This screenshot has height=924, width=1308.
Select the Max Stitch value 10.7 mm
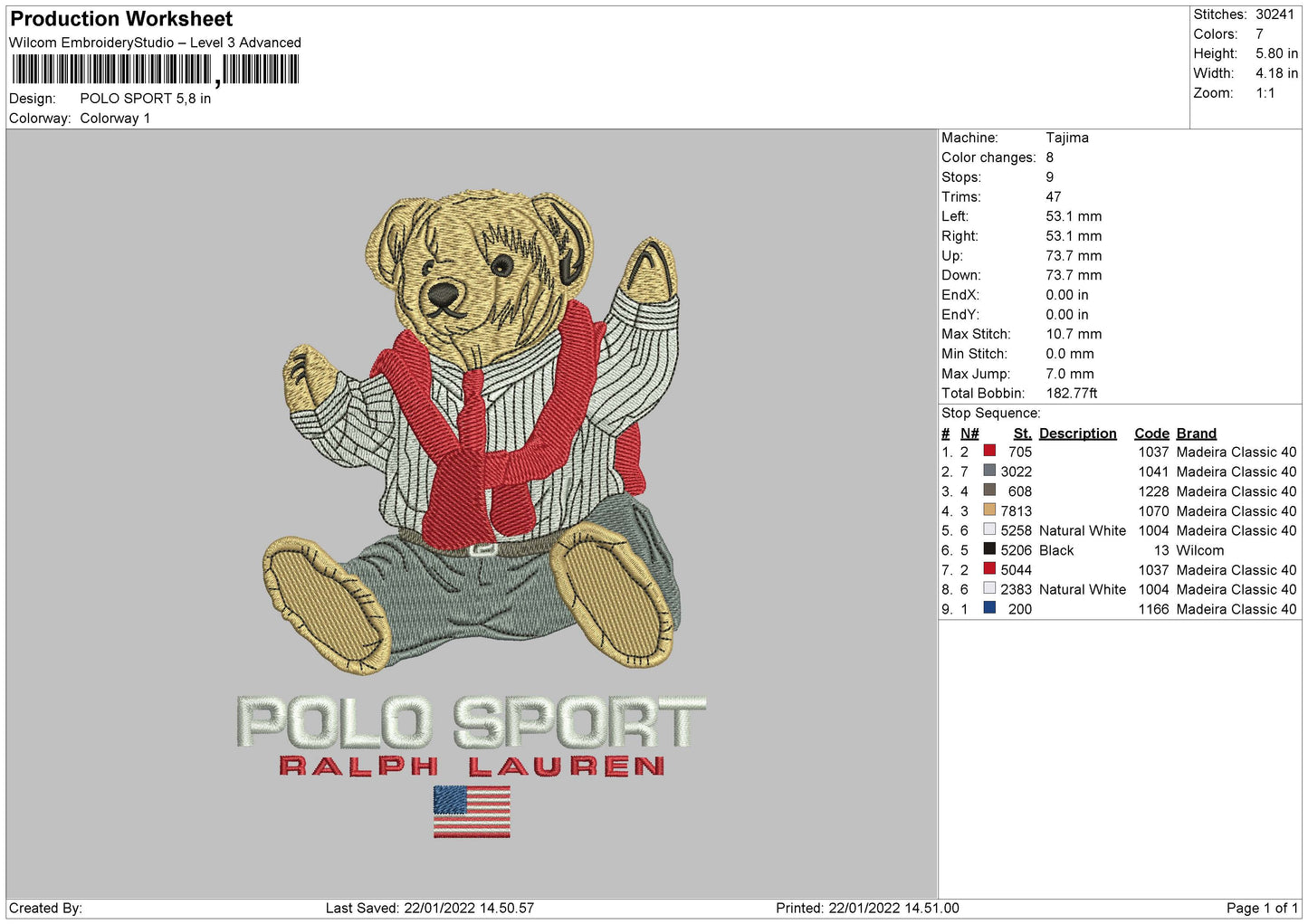click(1074, 334)
